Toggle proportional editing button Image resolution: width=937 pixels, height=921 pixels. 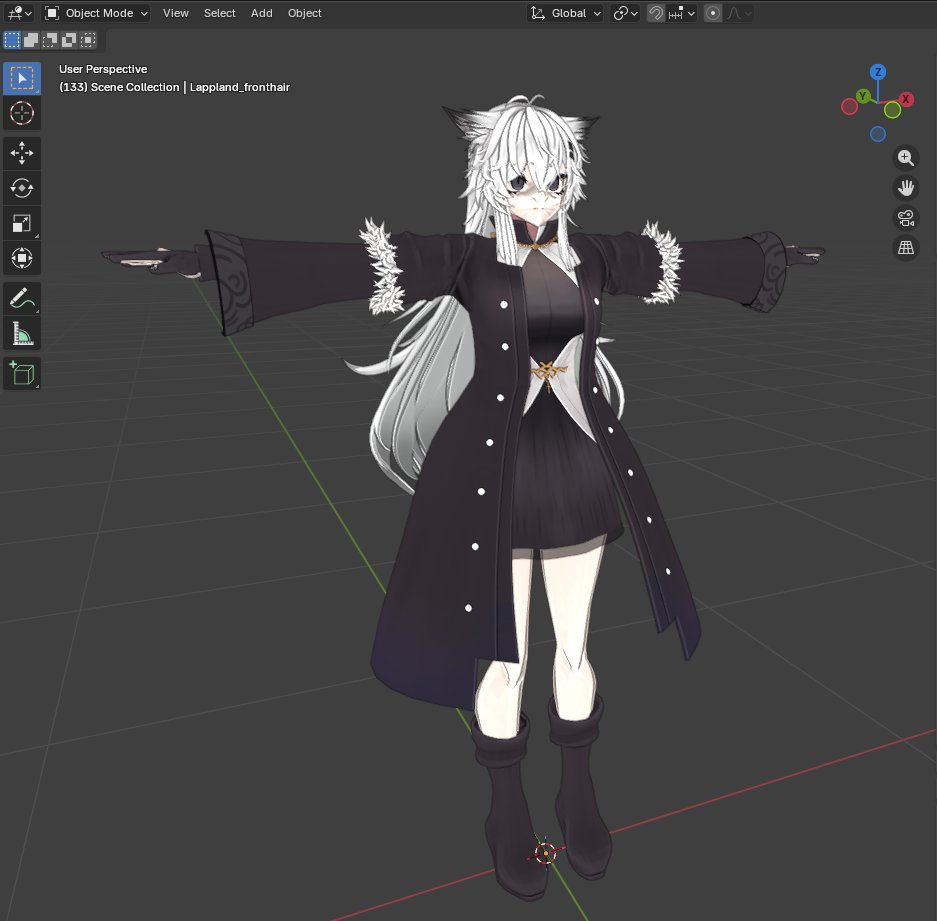point(712,13)
